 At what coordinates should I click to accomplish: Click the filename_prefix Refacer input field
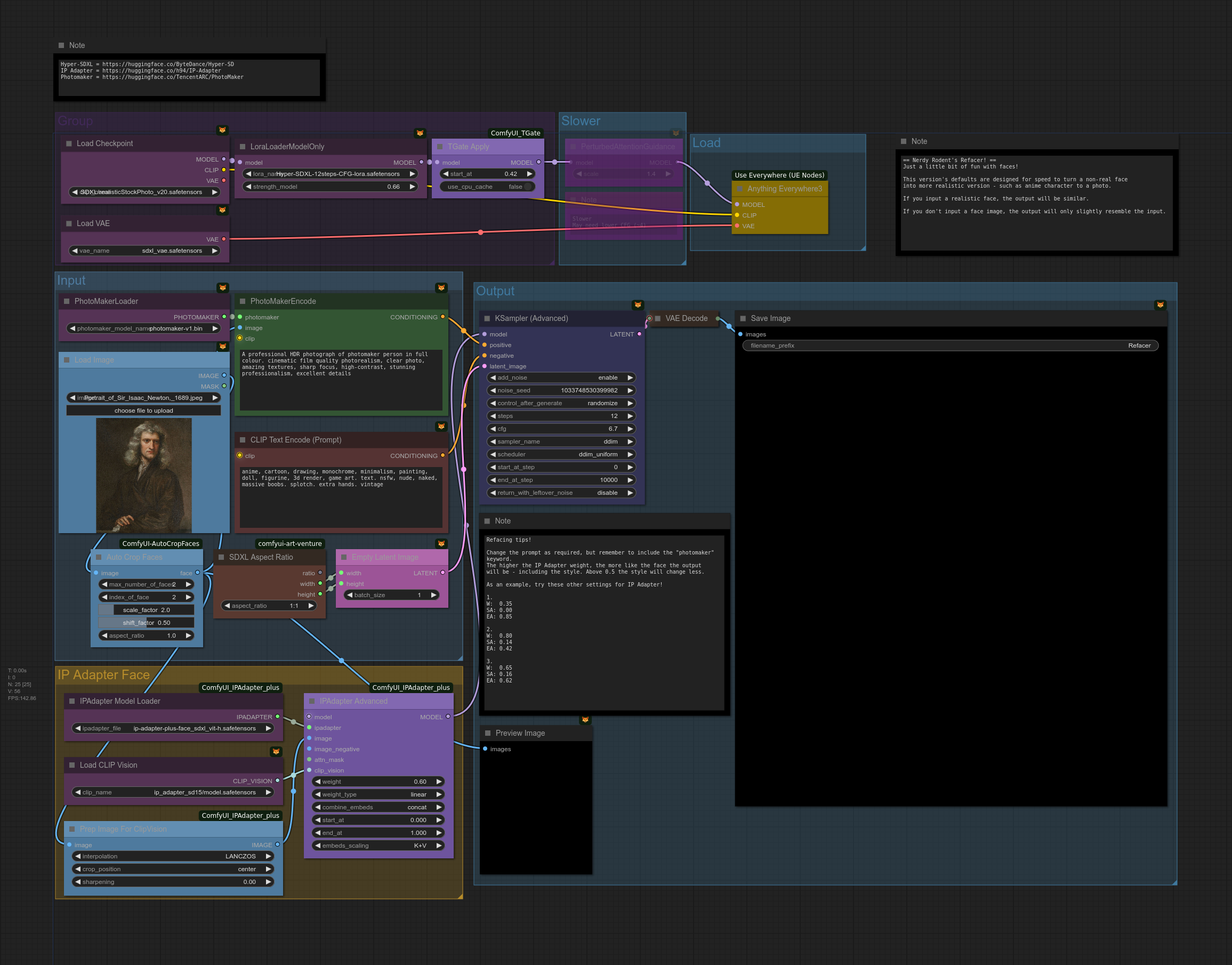tap(950, 346)
